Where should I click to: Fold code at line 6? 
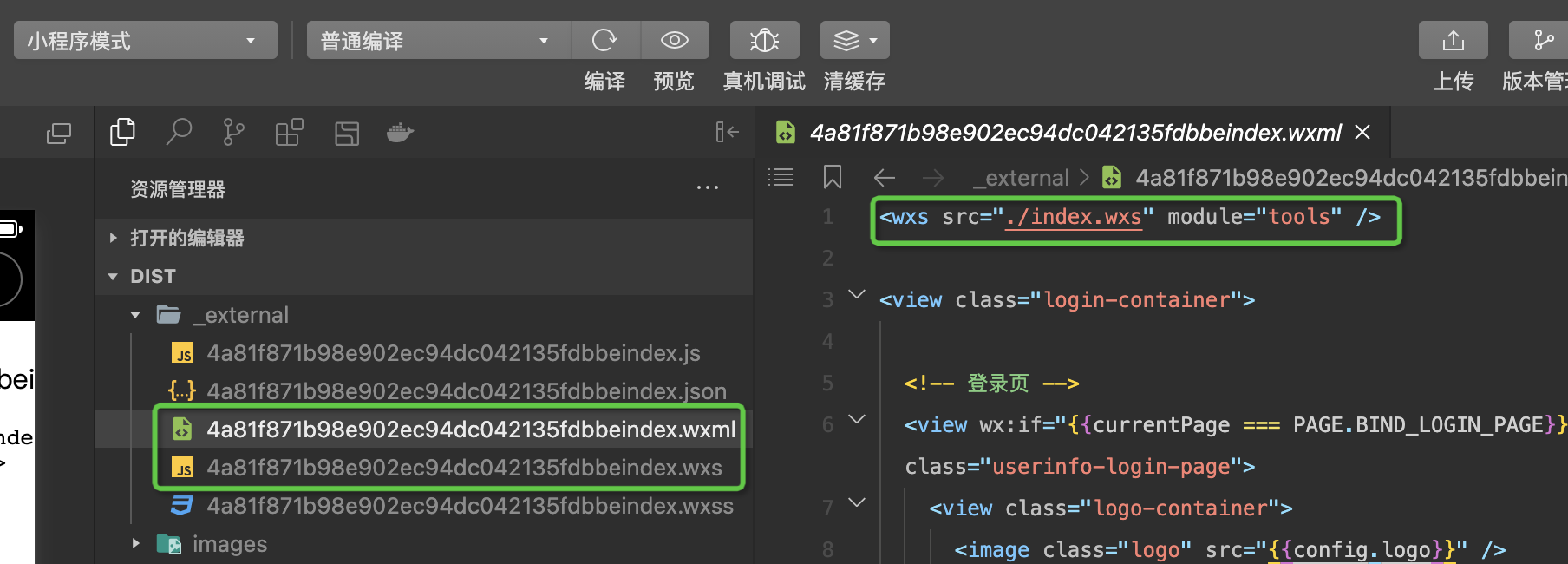[x=857, y=420]
